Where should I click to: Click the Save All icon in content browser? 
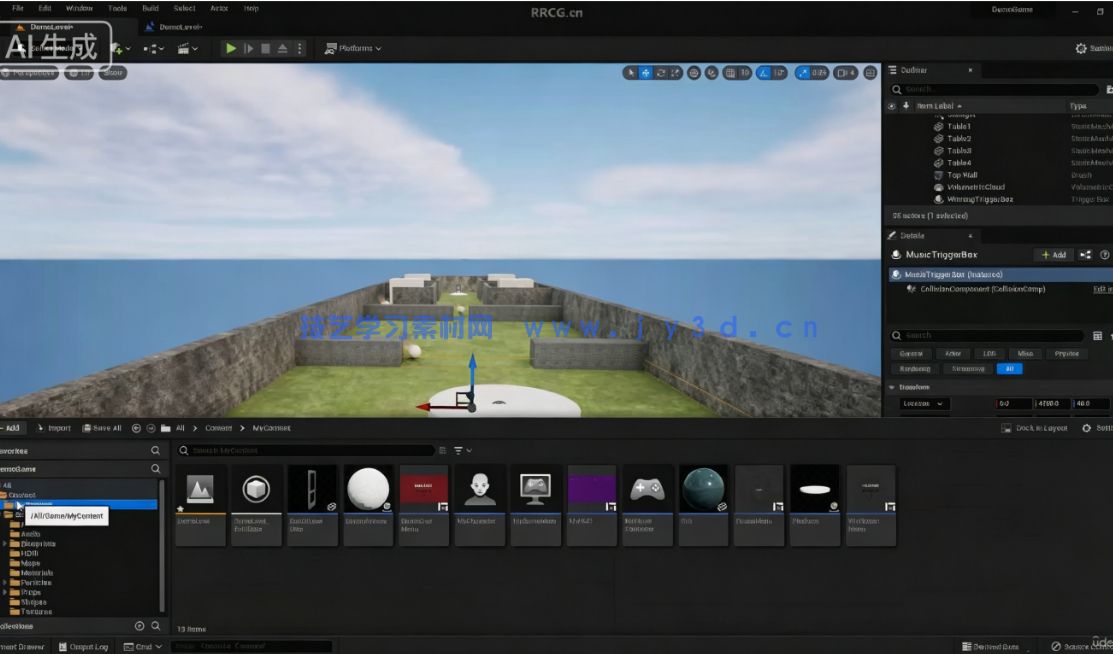(x=101, y=428)
